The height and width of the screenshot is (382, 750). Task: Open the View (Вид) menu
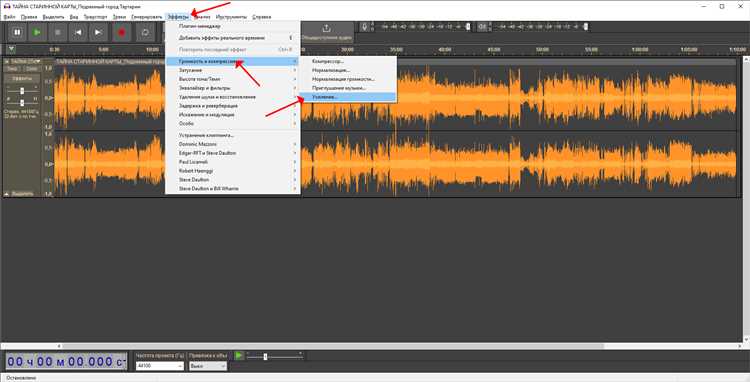[74, 17]
